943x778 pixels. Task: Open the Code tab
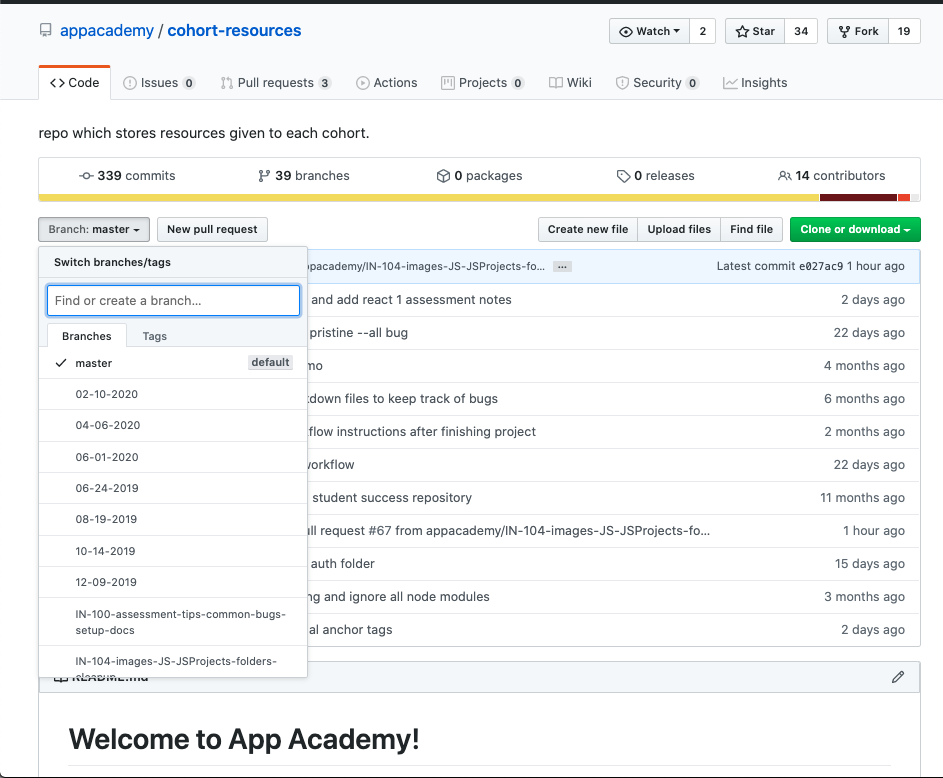coord(75,83)
